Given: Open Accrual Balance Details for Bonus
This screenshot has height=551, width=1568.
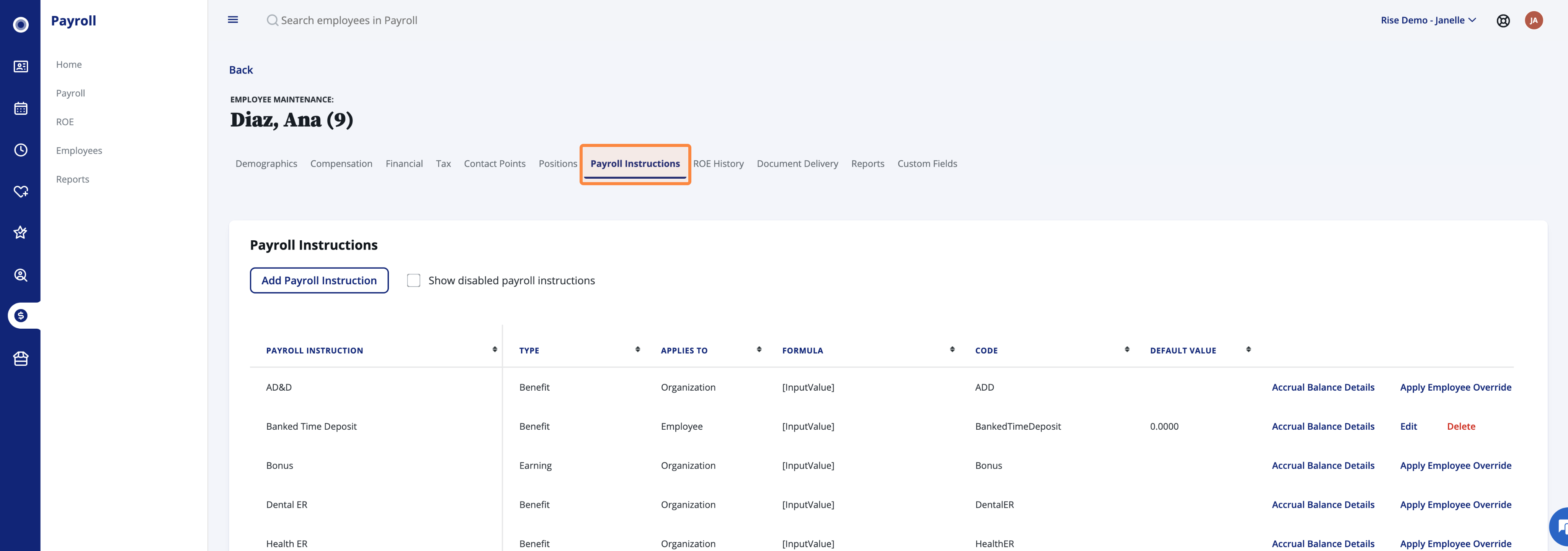Looking at the screenshot, I should tap(1323, 465).
